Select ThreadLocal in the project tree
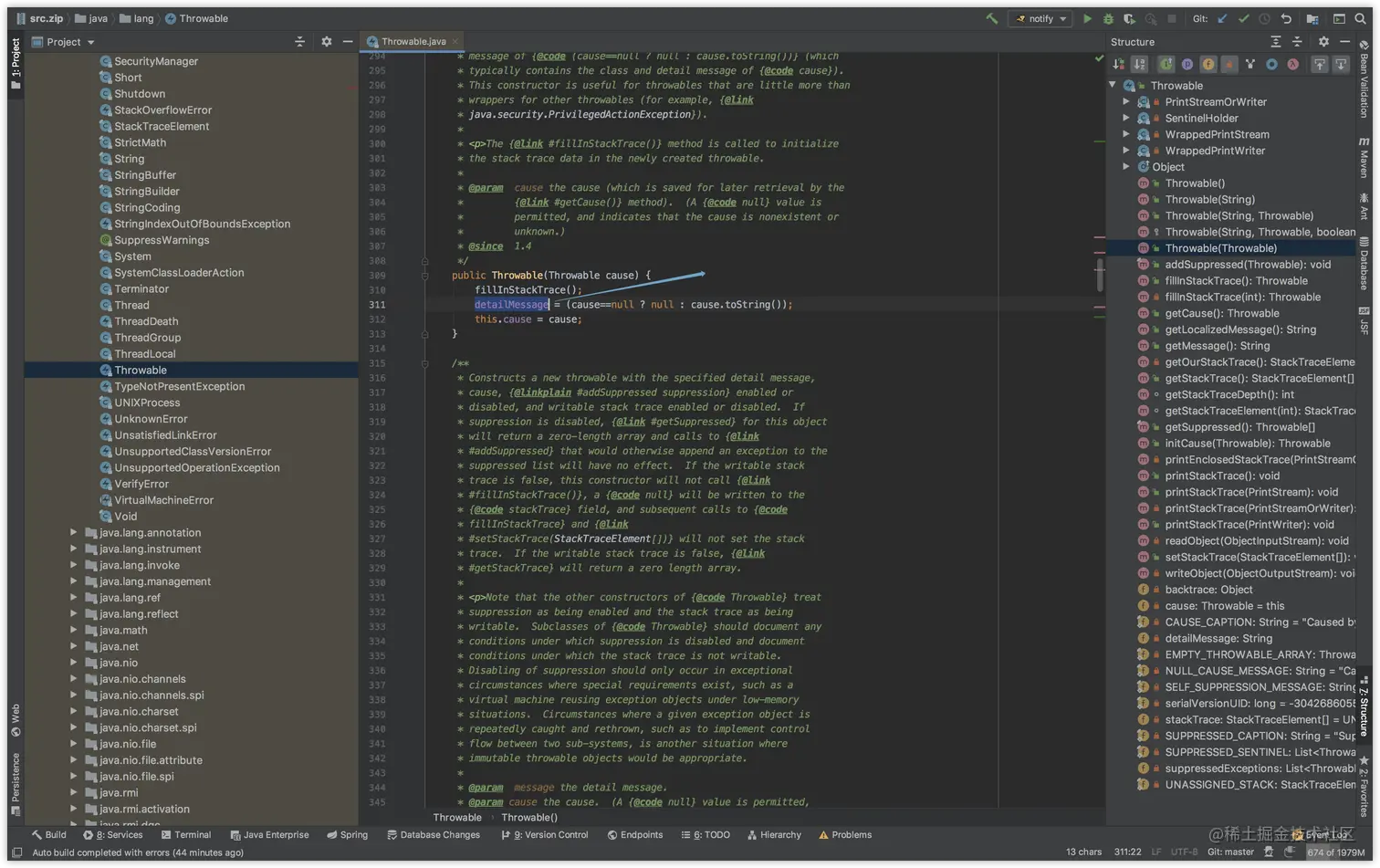 145,354
